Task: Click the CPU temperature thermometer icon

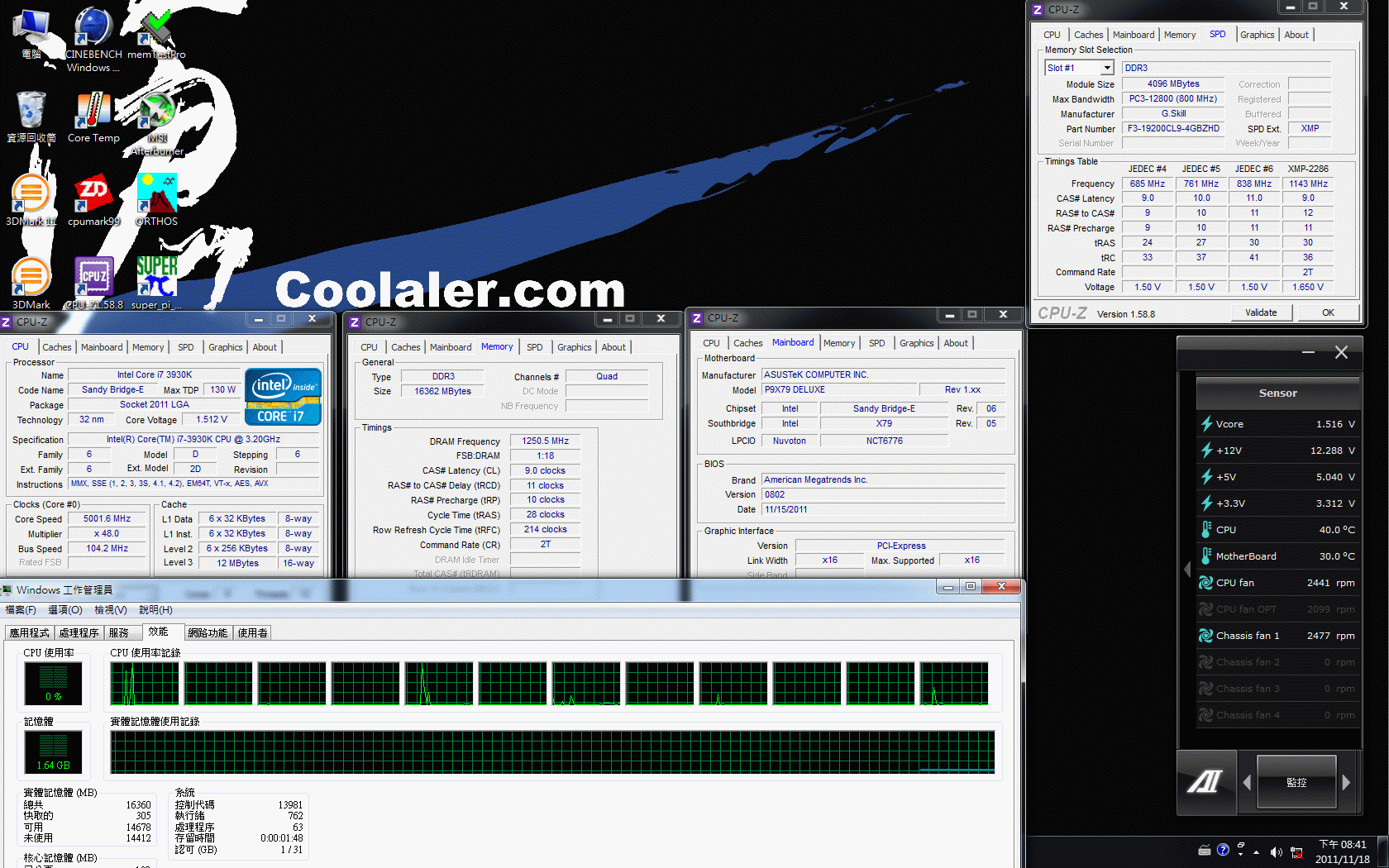Action: (1206, 530)
